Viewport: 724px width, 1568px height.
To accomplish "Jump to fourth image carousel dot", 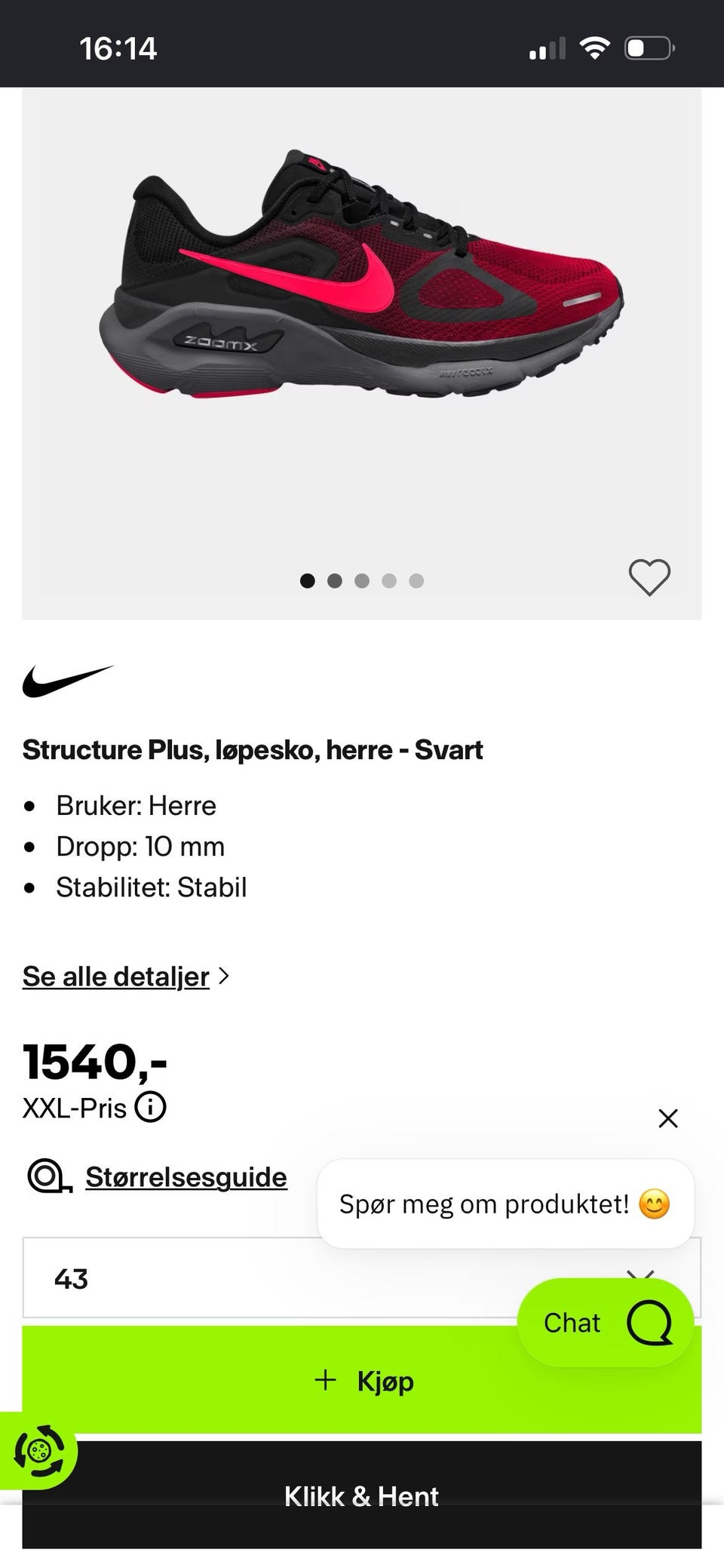I will 389,580.
